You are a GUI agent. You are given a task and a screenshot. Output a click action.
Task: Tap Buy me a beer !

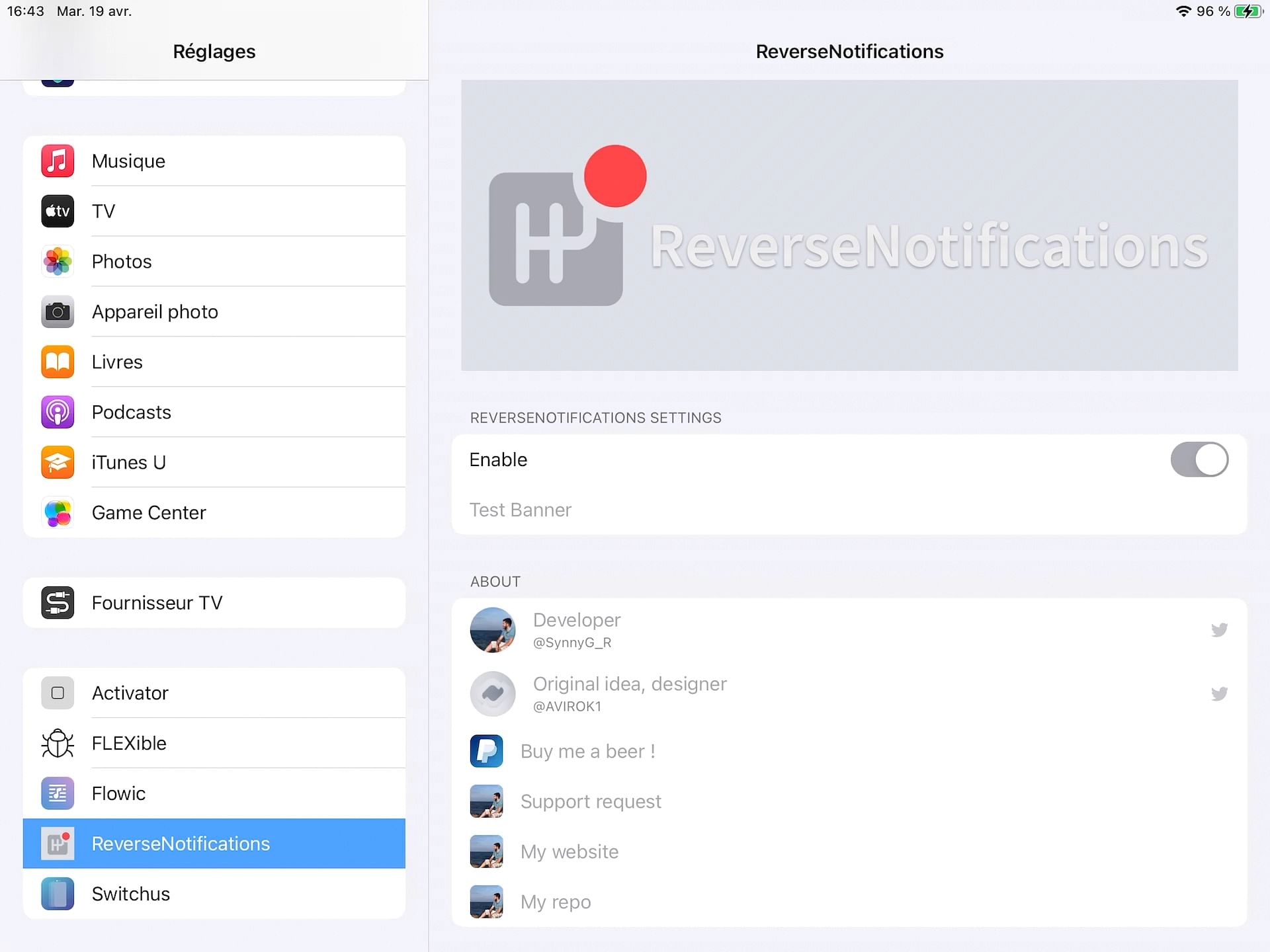849,751
